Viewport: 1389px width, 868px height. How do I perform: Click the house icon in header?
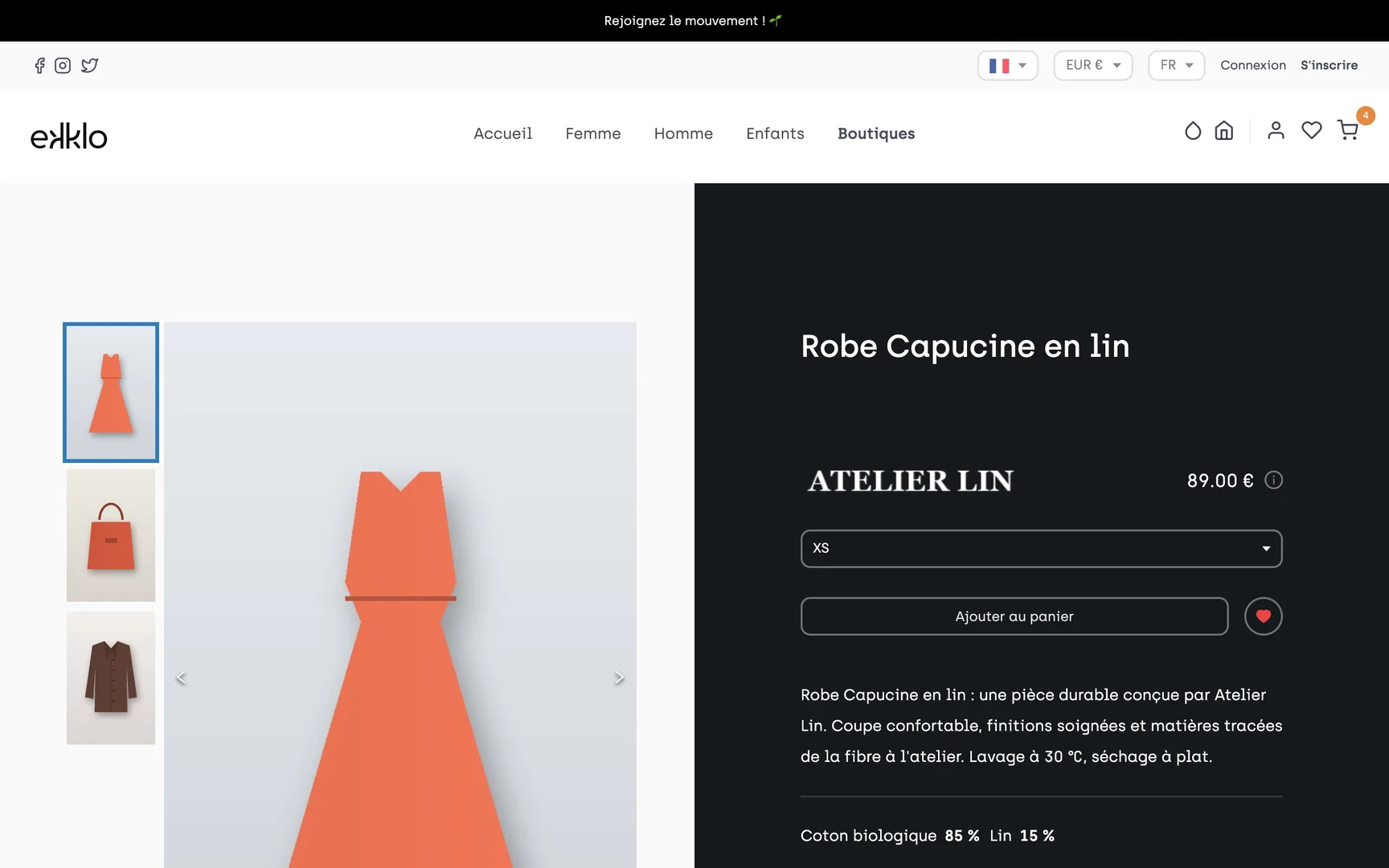1224,130
